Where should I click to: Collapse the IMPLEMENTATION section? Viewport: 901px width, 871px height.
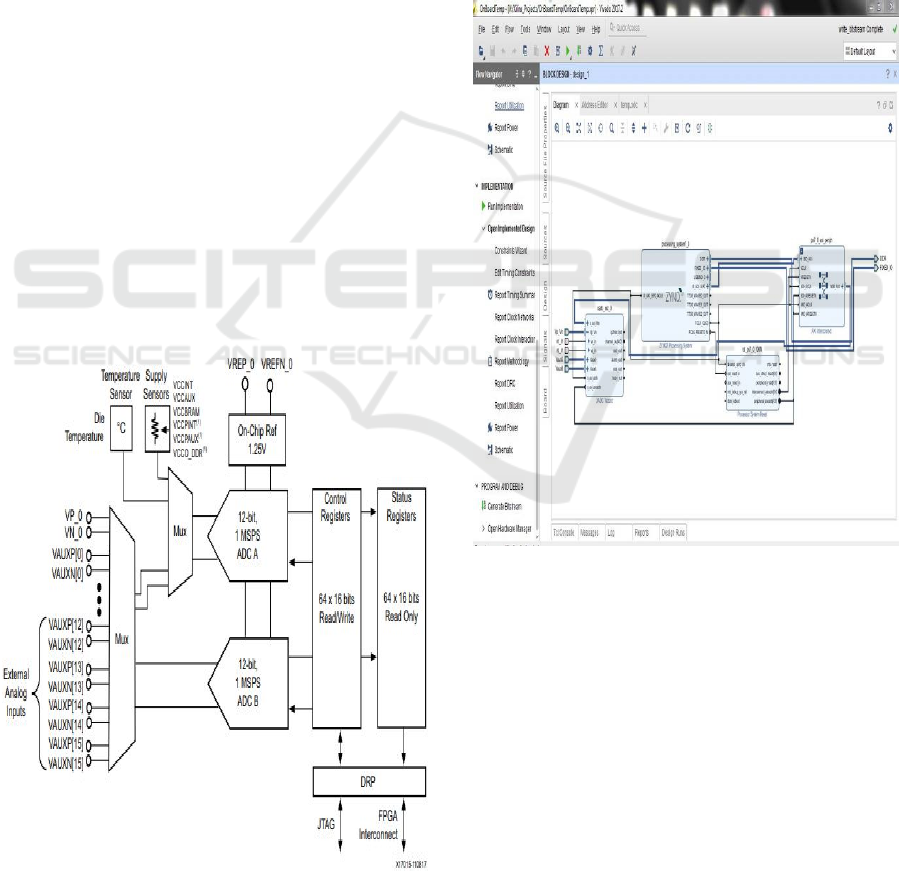point(478,186)
